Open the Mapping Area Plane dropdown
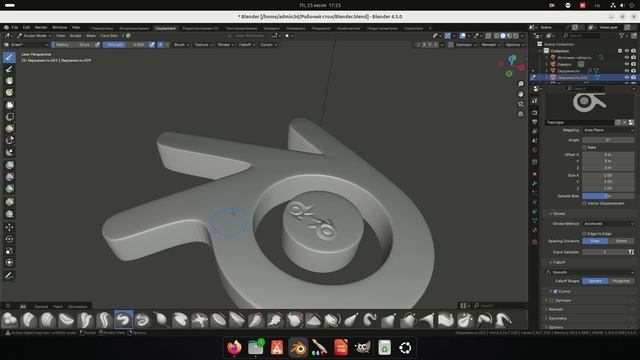 pos(608,130)
